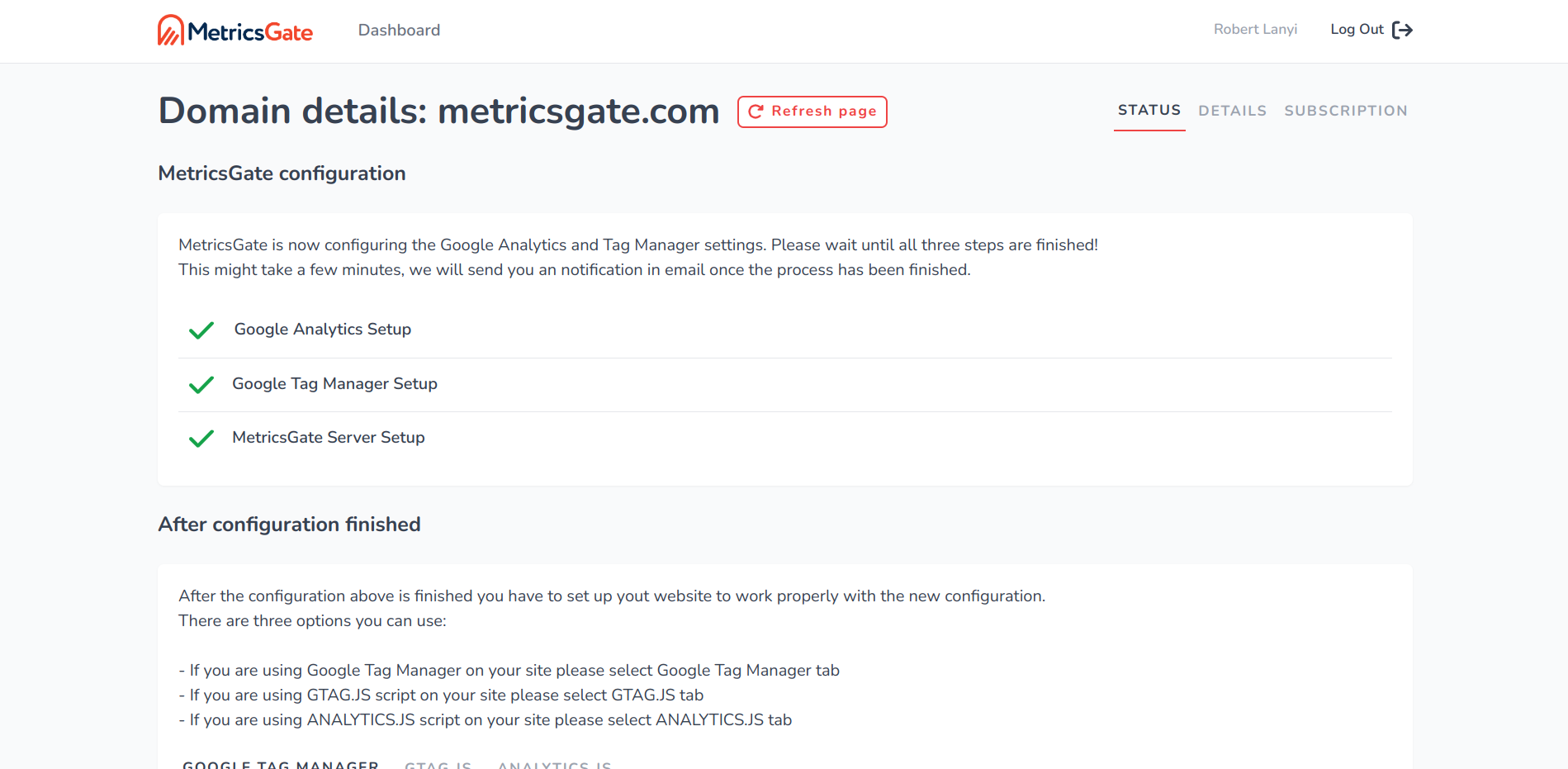Select the 'Google Tag Manager Setup' text
Image resolution: width=1568 pixels, height=769 pixels.
click(x=334, y=384)
